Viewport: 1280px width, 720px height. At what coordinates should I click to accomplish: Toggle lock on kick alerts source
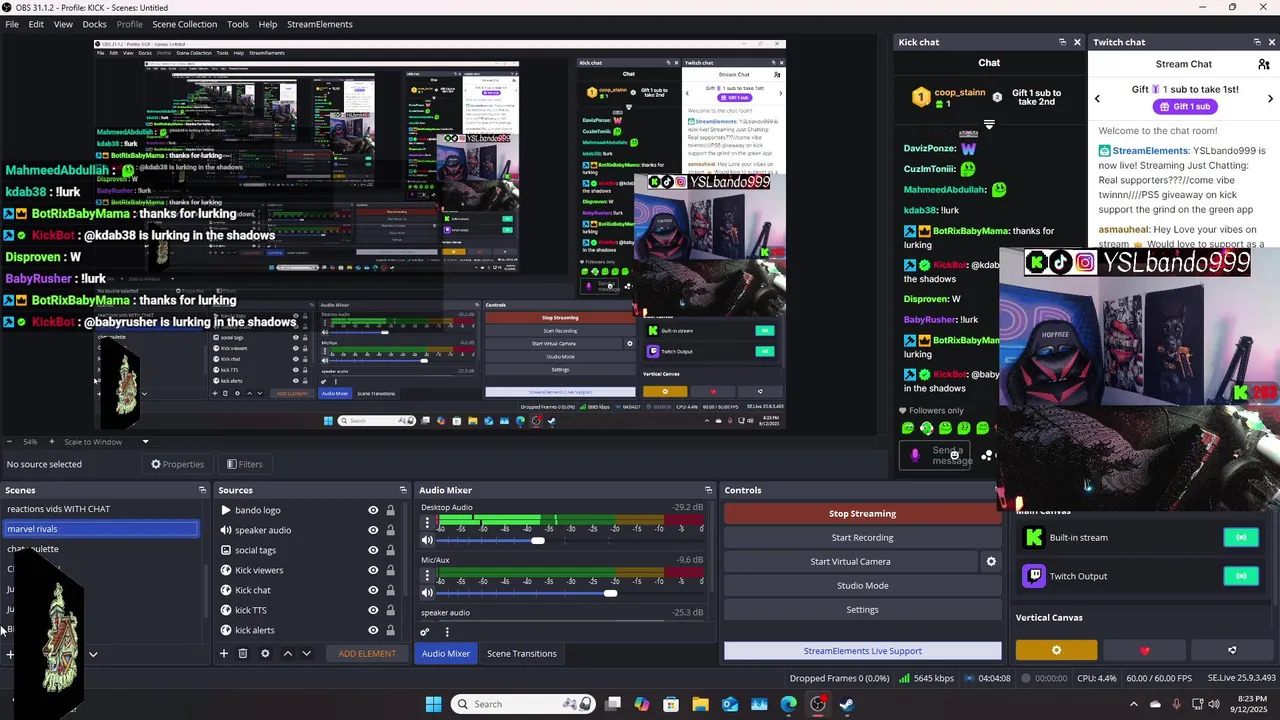390,630
